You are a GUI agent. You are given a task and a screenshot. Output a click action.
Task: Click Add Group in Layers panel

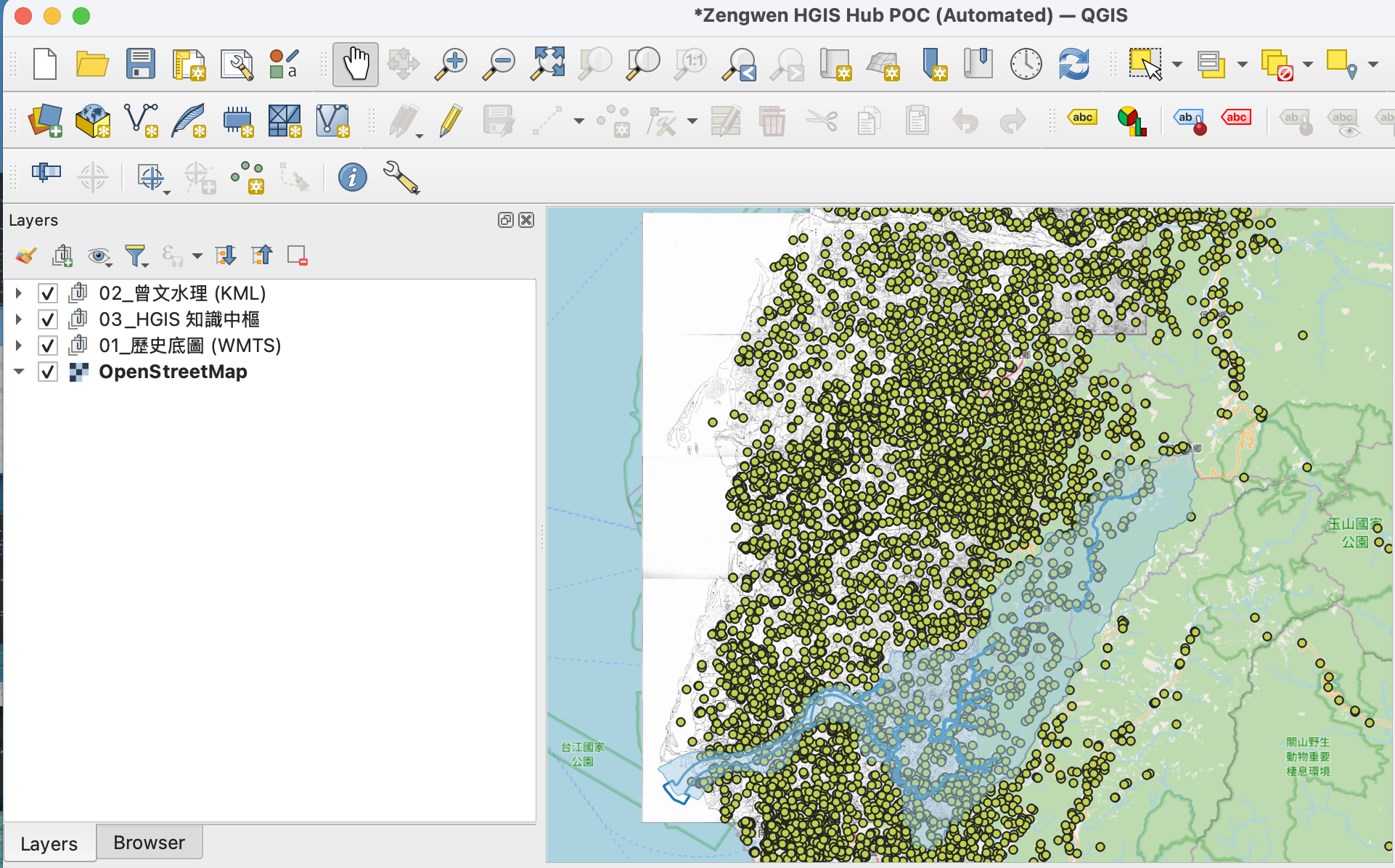(x=62, y=255)
